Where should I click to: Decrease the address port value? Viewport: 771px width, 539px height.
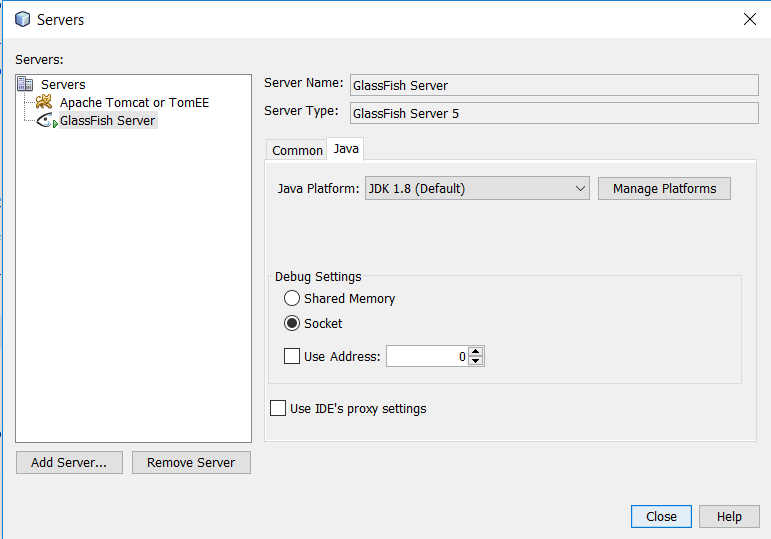(475, 361)
